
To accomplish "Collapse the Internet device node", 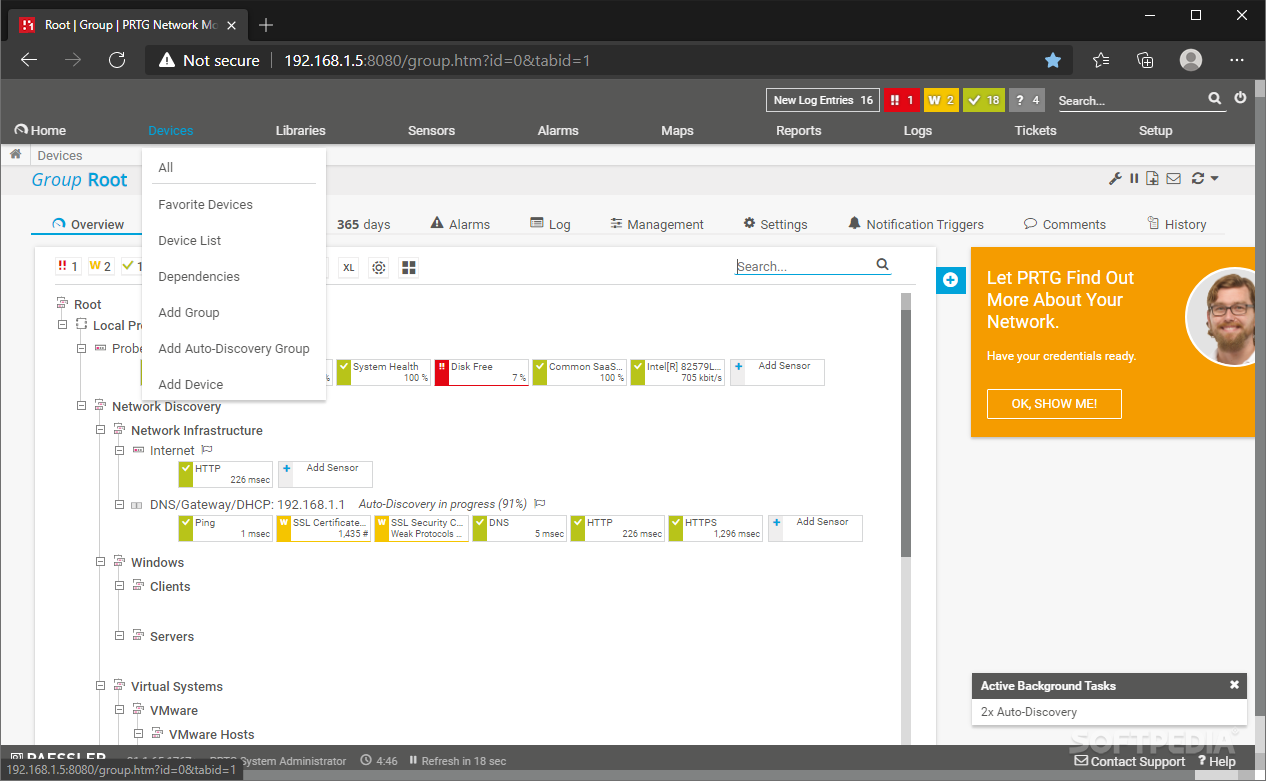I will point(119,450).
